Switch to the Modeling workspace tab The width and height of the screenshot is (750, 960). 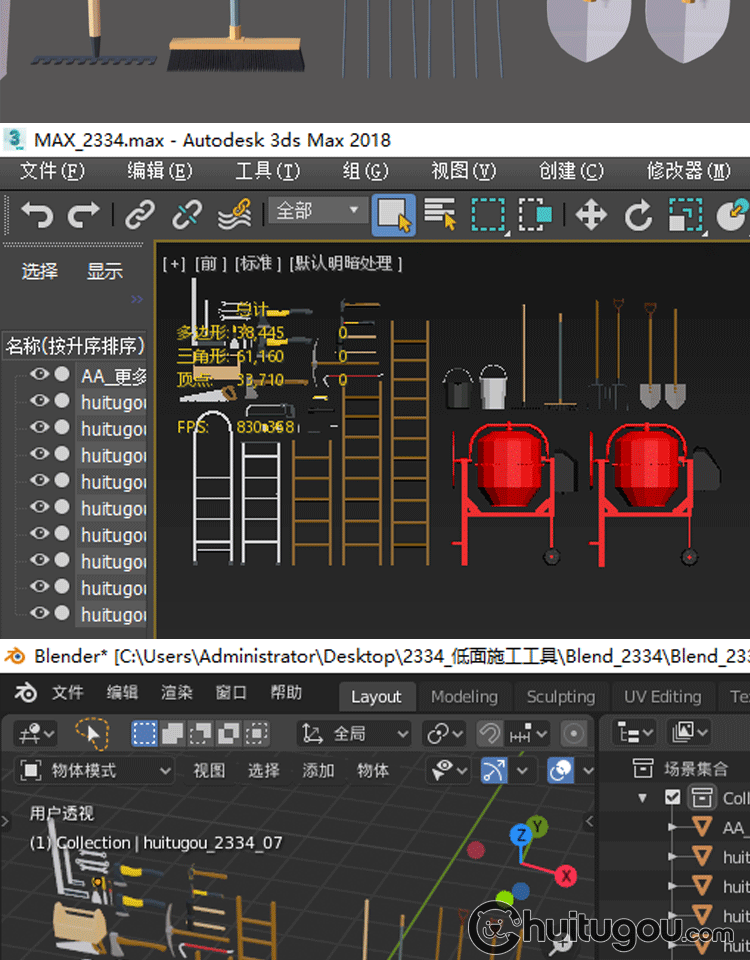coord(464,696)
